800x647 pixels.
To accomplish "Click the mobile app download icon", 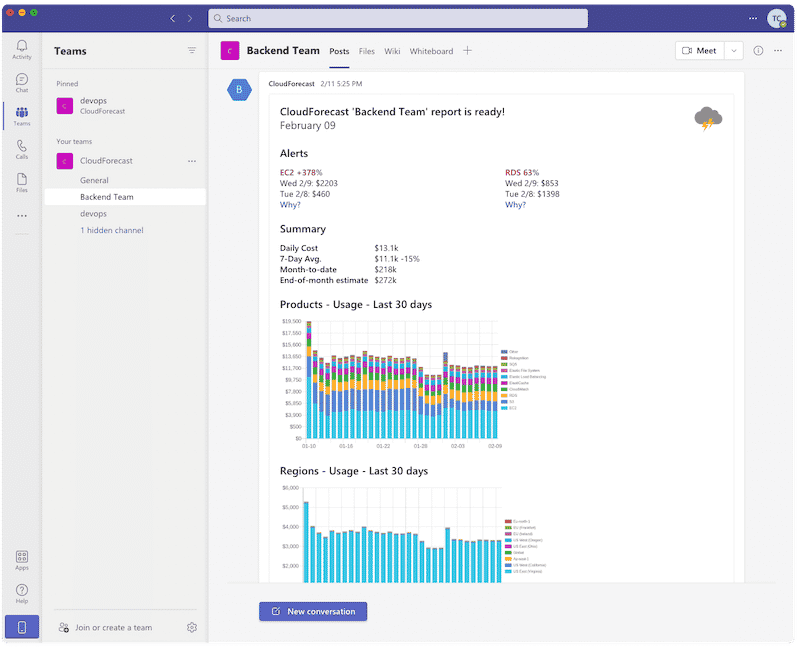I will 22,627.
